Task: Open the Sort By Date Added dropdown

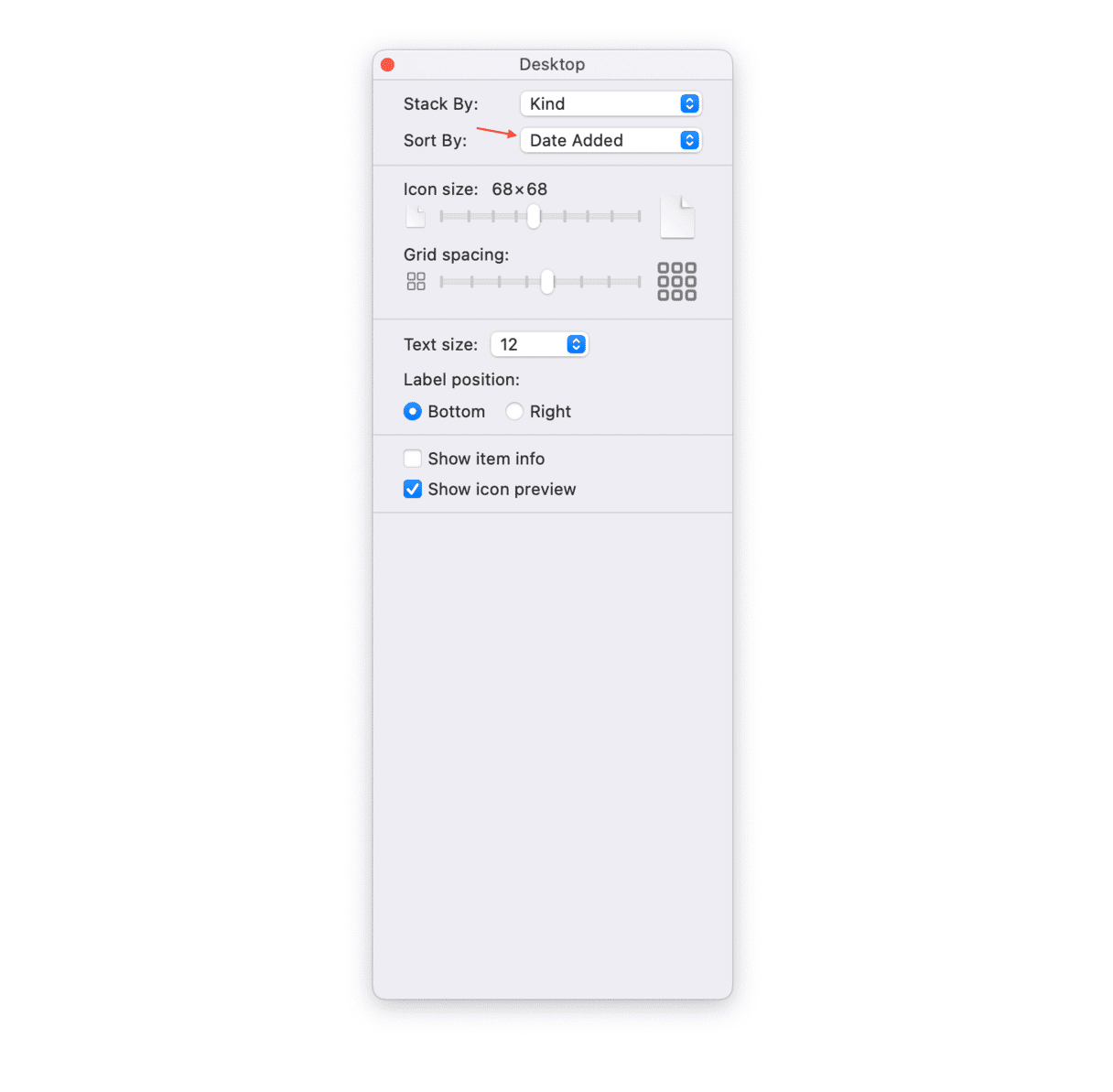Action: (x=611, y=140)
